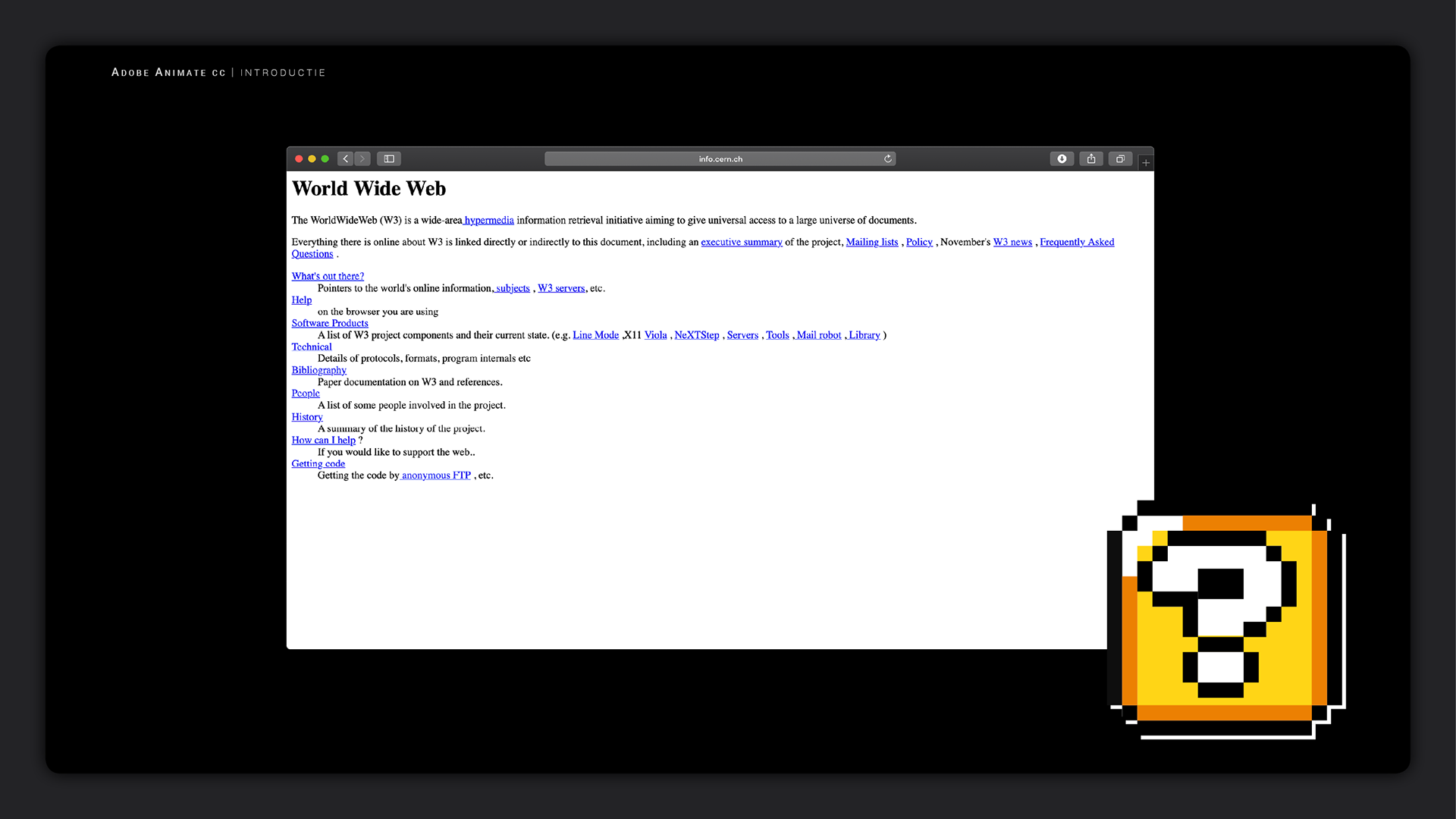Viewport: 1456px width, 819px height.
Task: Click the browser forward arrow button
Action: pyautogui.click(x=362, y=158)
